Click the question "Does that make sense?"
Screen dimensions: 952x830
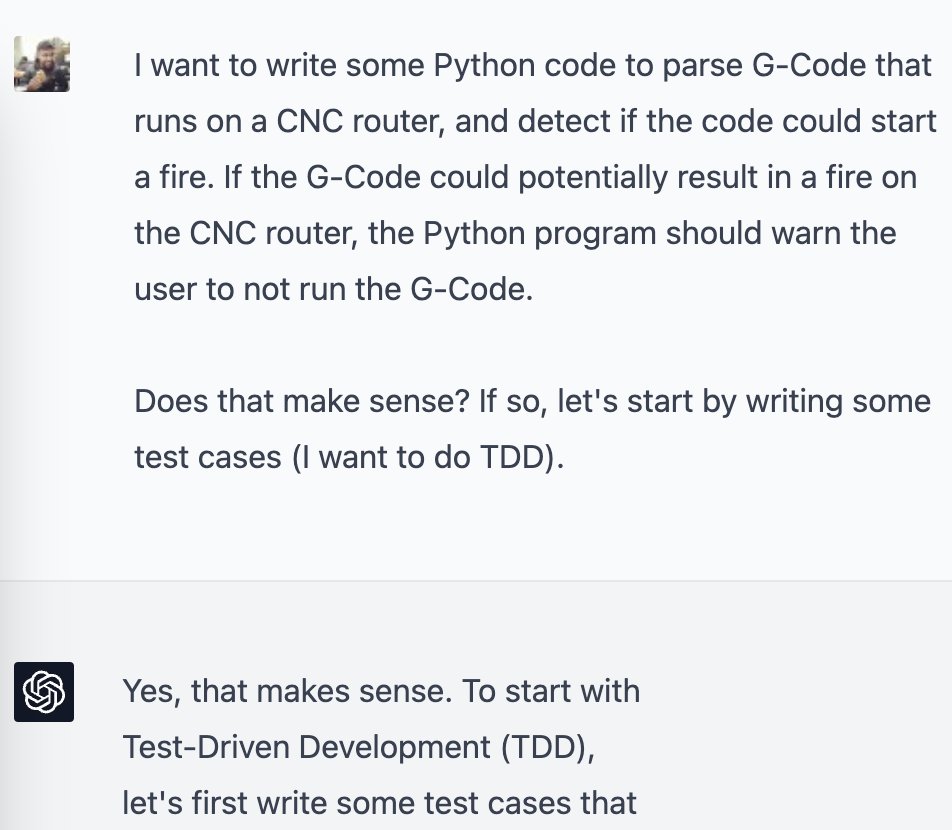(x=302, y=401)
